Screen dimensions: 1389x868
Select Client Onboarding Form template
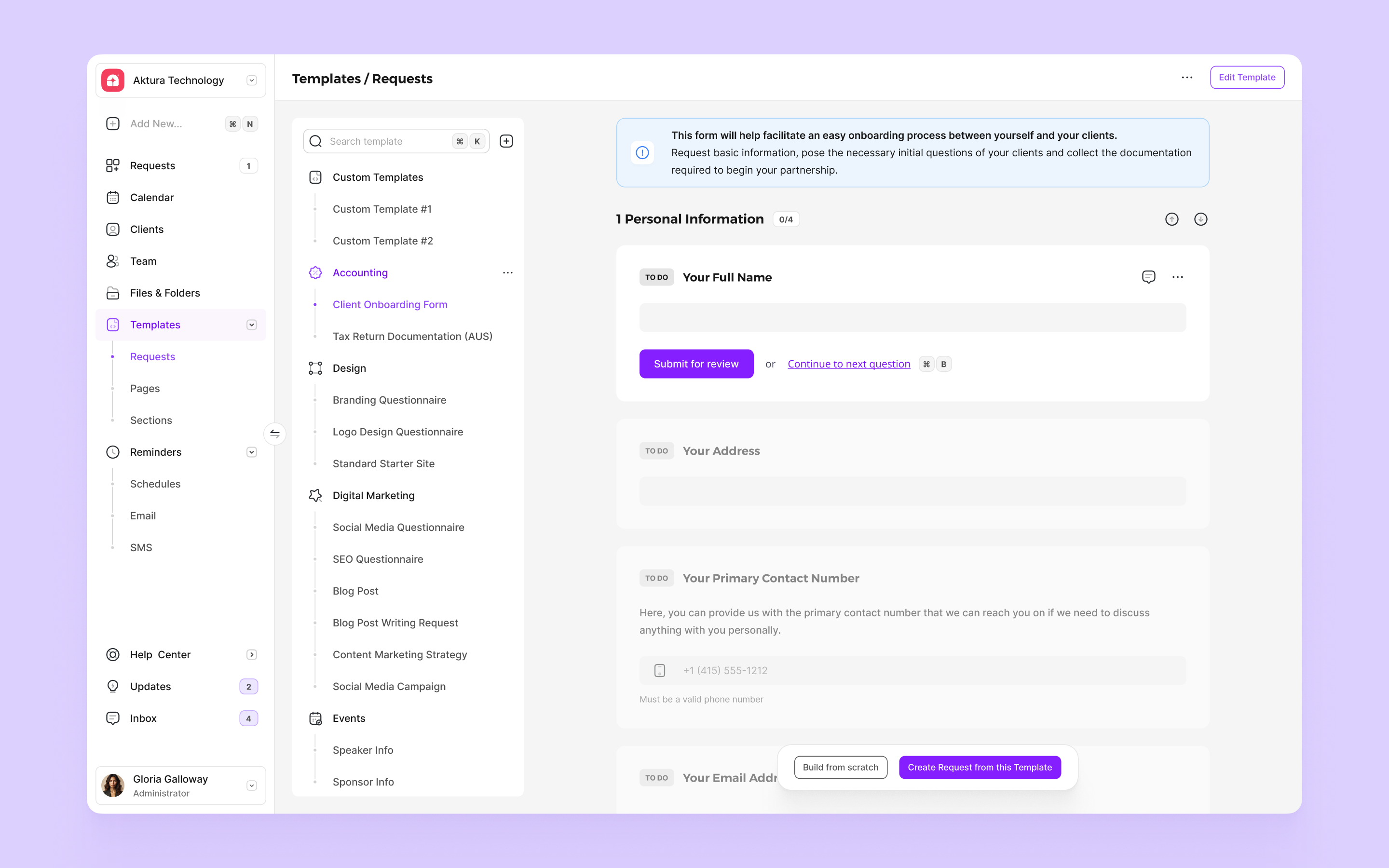click(390, 305)
